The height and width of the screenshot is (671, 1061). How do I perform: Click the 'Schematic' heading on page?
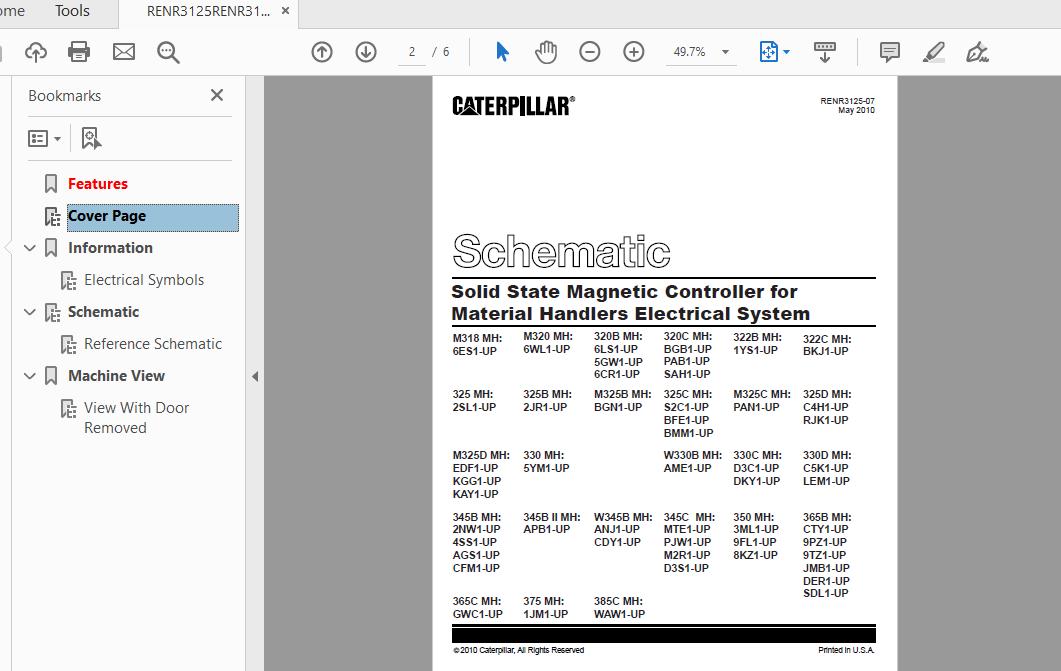pyautogui.click(x=562, y=251)
